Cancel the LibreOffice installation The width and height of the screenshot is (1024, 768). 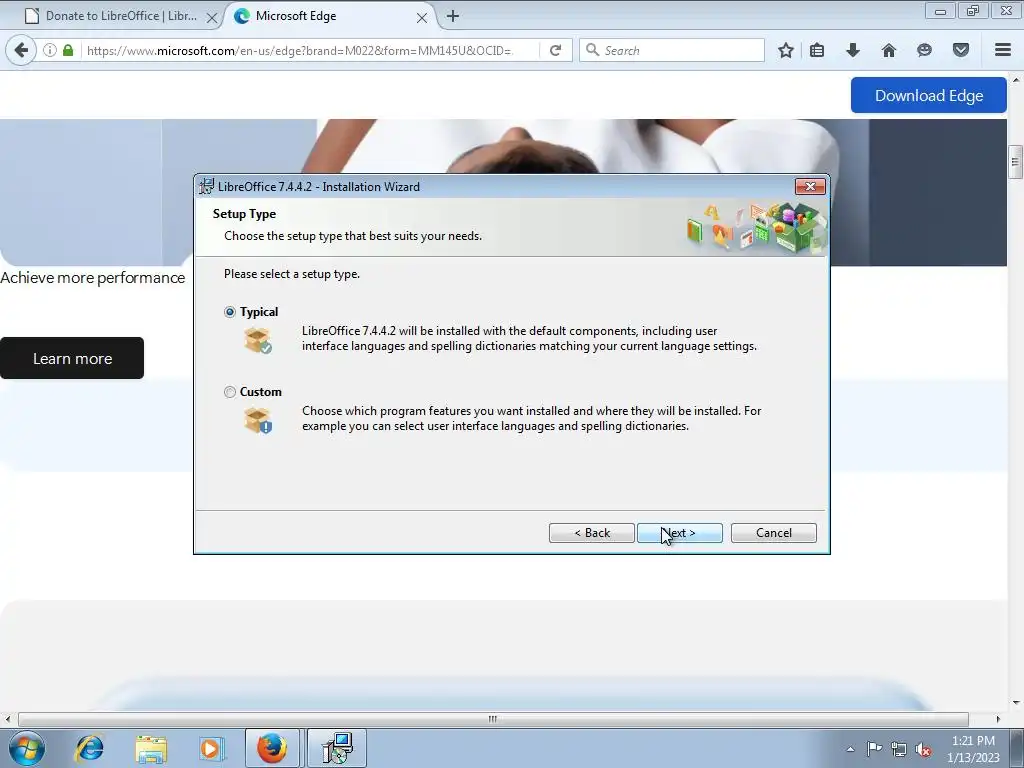point(774,533)
